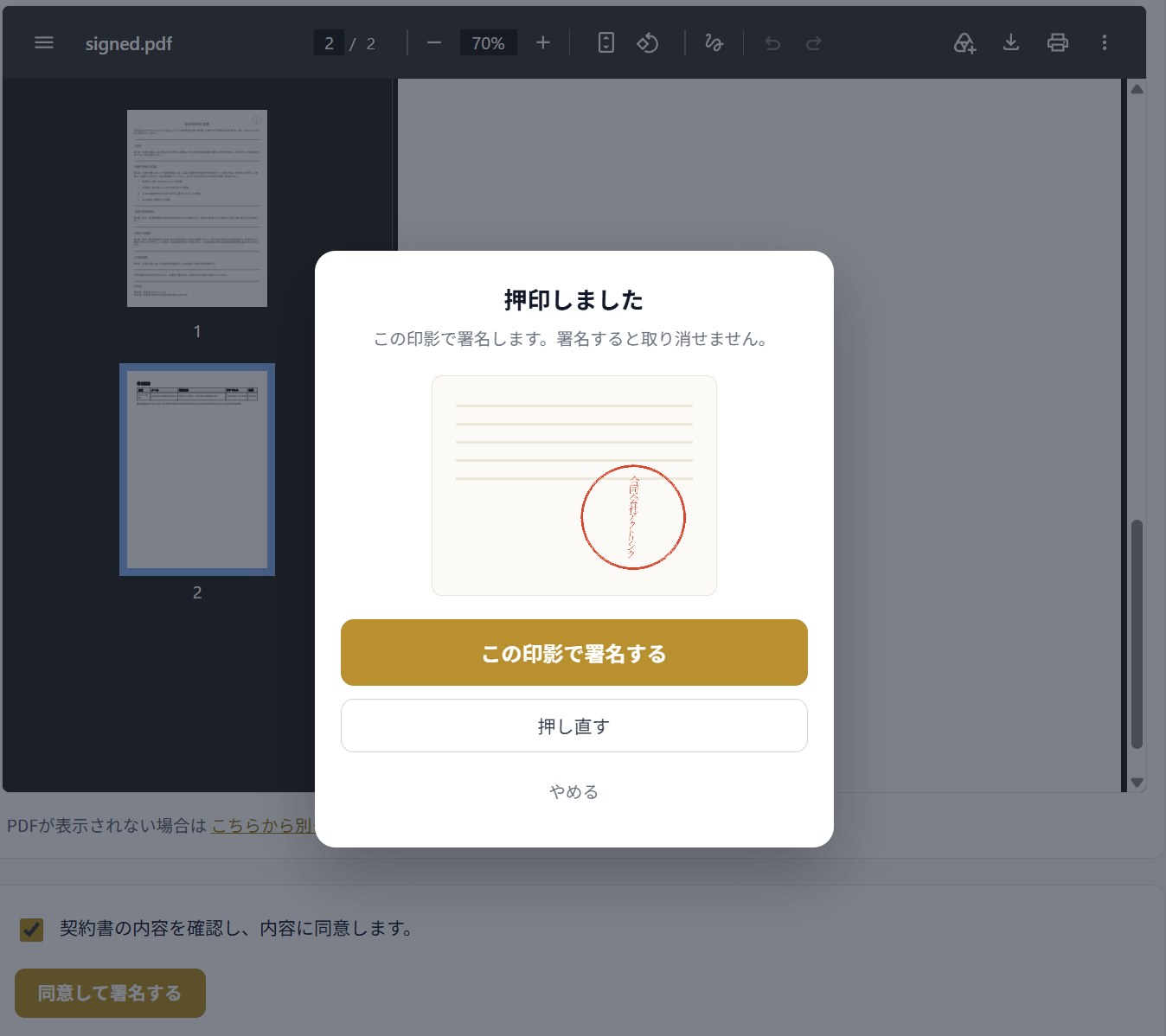
Task: Click the stamped seal preview image
Action: 574,485
